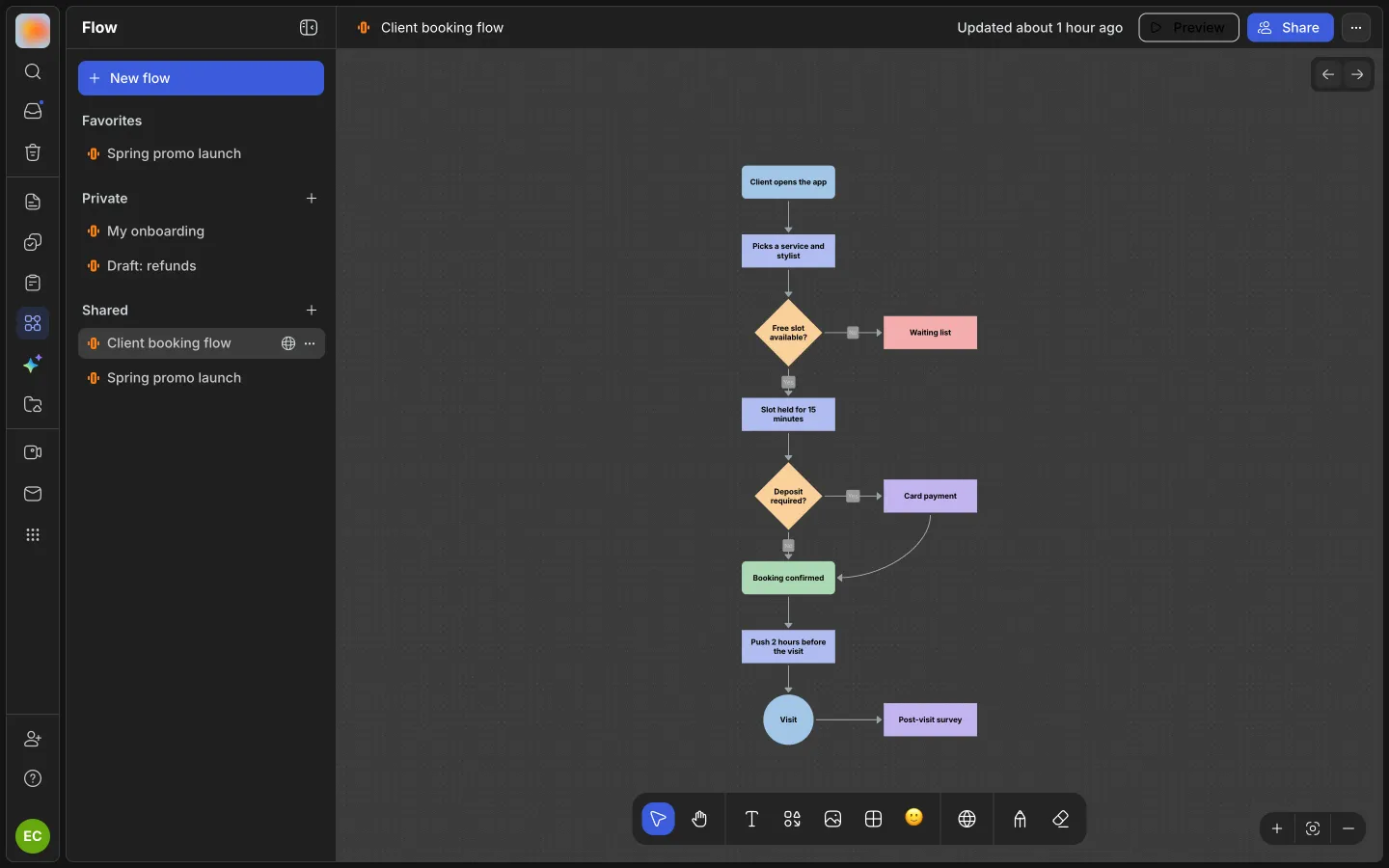
Task: Click the New flow button
Action: [x=201, y=78]
